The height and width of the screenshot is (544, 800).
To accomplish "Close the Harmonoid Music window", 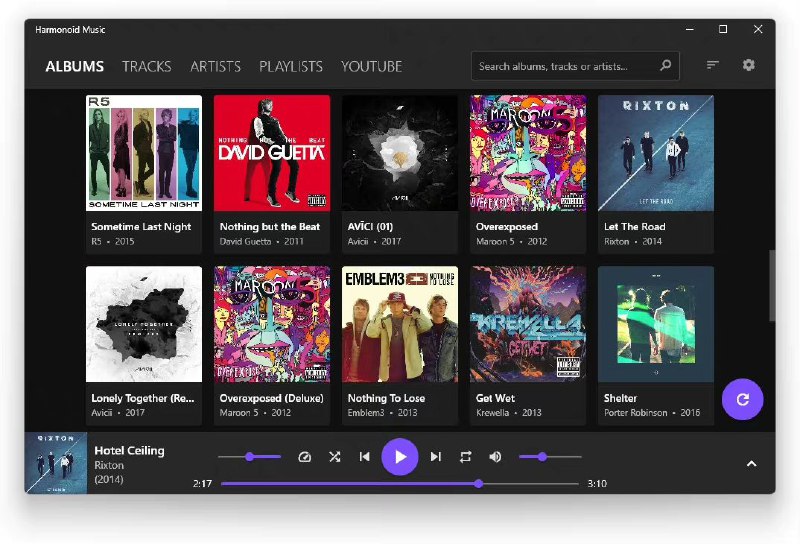I will (758, 30).
